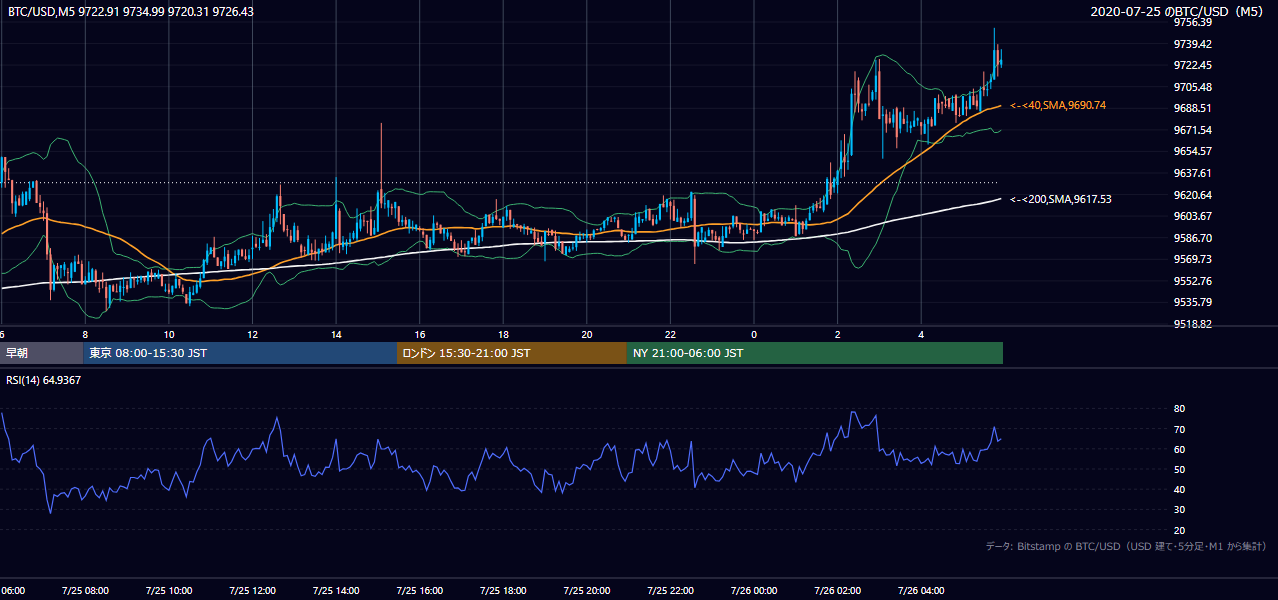Select the 早朝 session bar
This screenshot has height=600, width=1278.
tap(41, 353)
